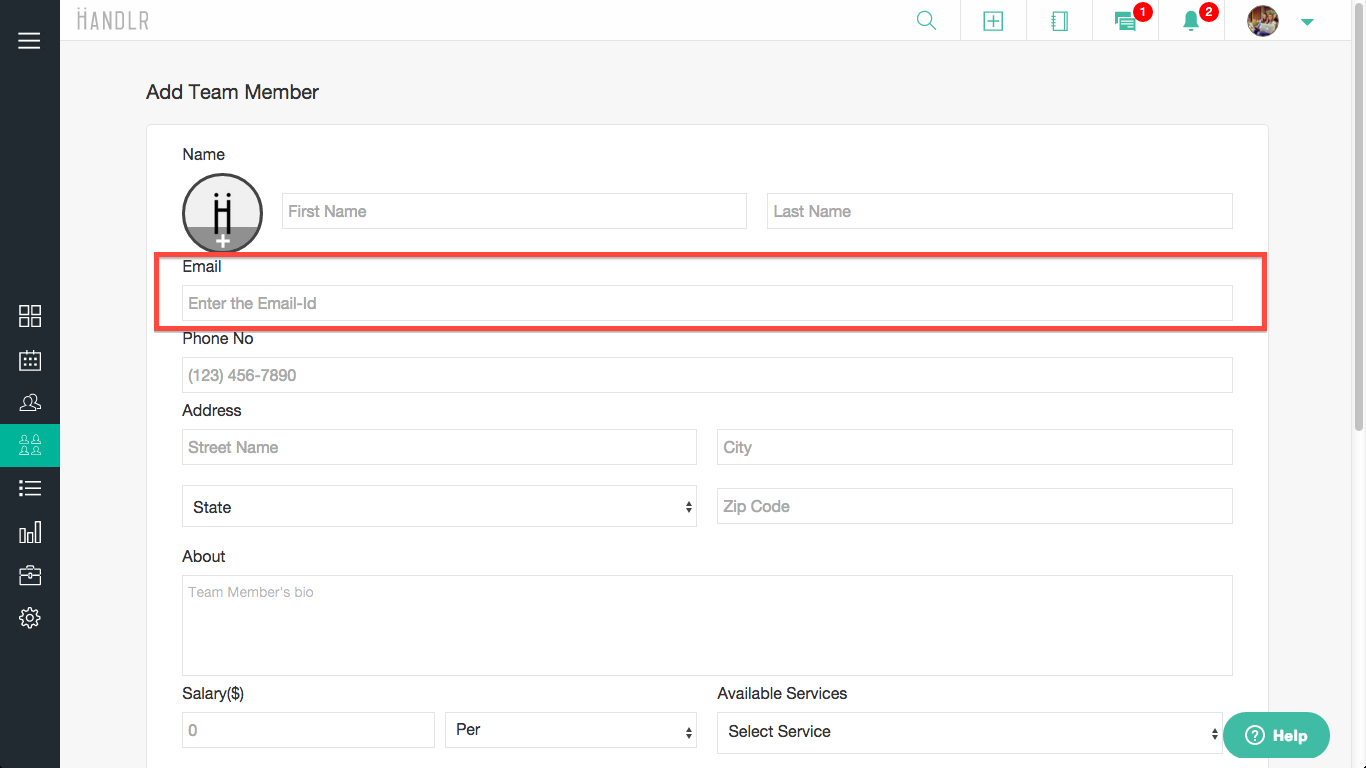Open the salary Per dropdown
The width and height of the screenshot is (1366, 768).
[x=570, y=730]
